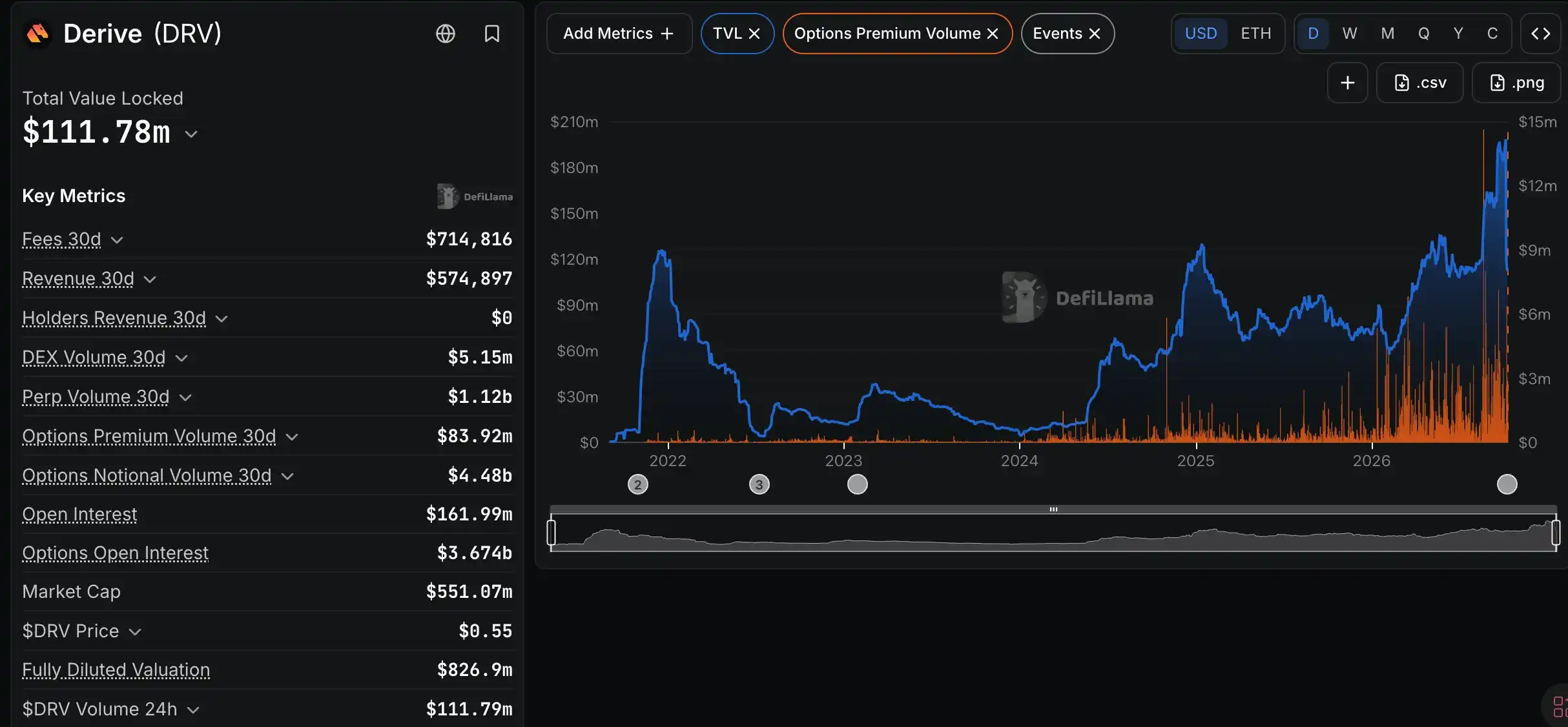1568x727 pixels.
Task: Select weekly (W) chart interval
Action: [x=1350, y=34]
